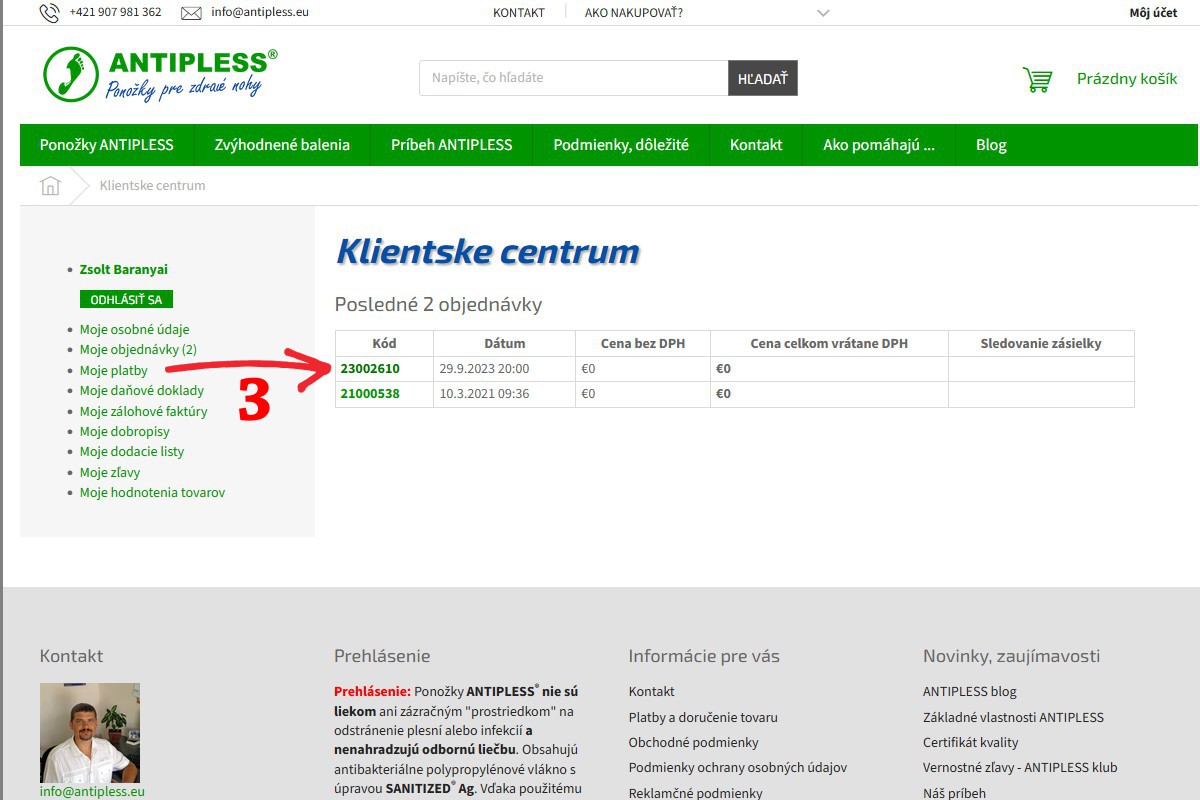The height and width of the screenshot is (800, 1200).
Task: Open Moje dodacie listy
Action: click(x=132, y=451)
